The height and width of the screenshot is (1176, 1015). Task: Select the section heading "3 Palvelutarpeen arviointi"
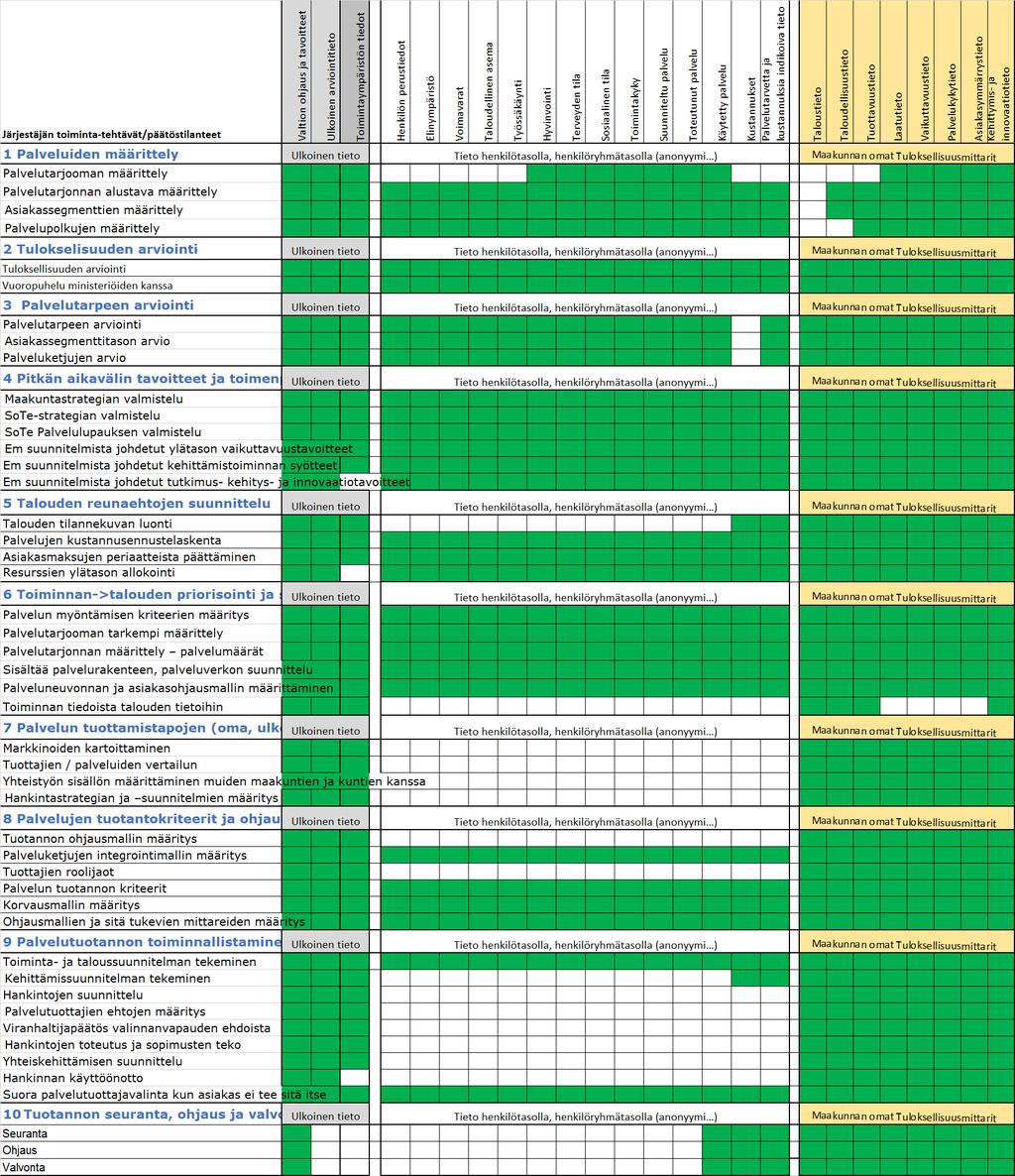98,305
